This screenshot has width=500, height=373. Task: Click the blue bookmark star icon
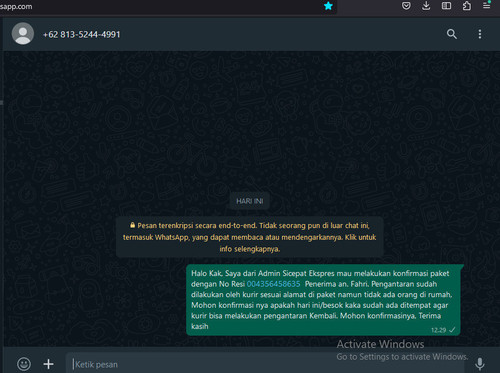[328, 6]
